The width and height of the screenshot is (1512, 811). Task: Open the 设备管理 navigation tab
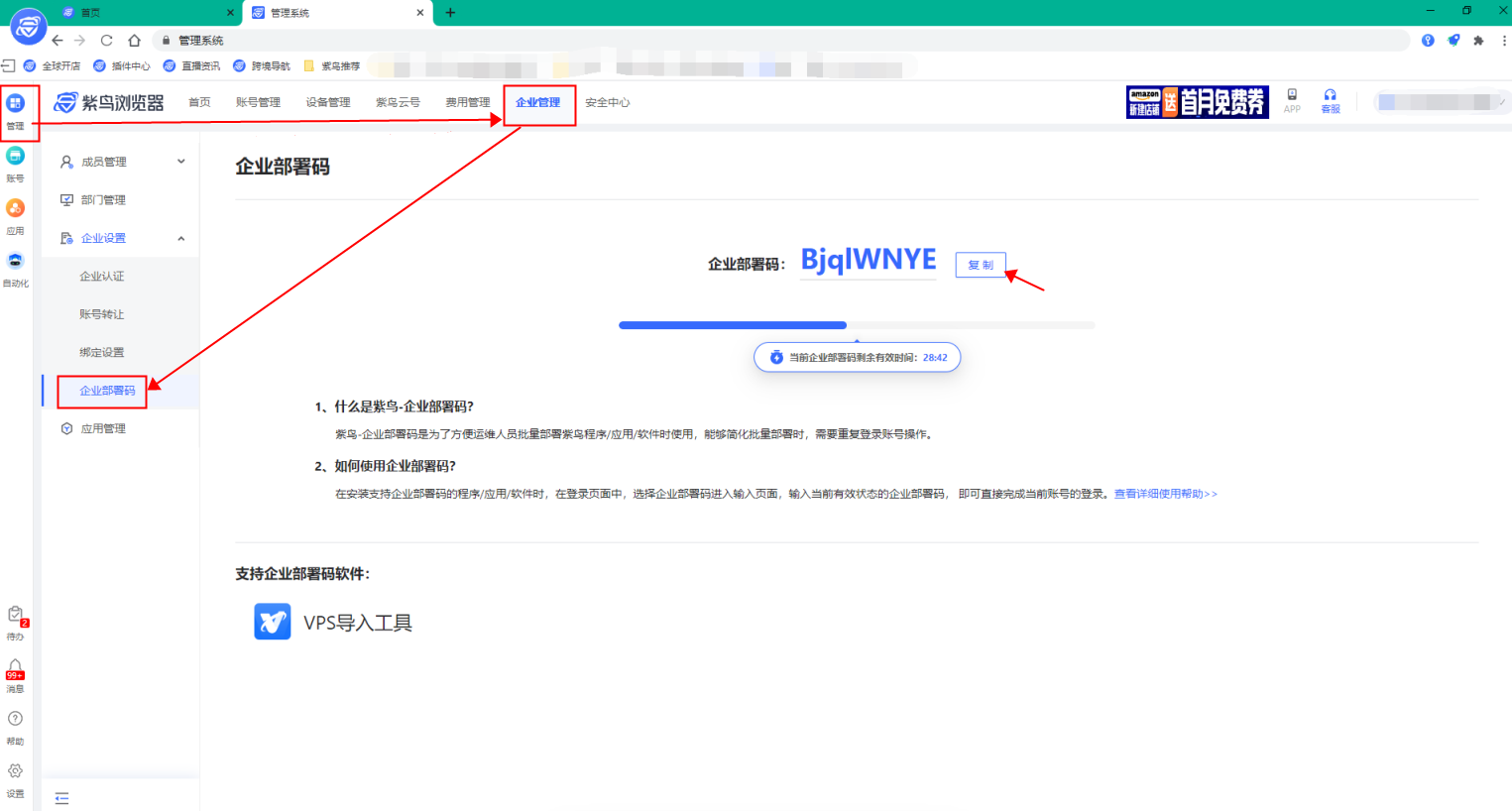[x=327, y=101]
